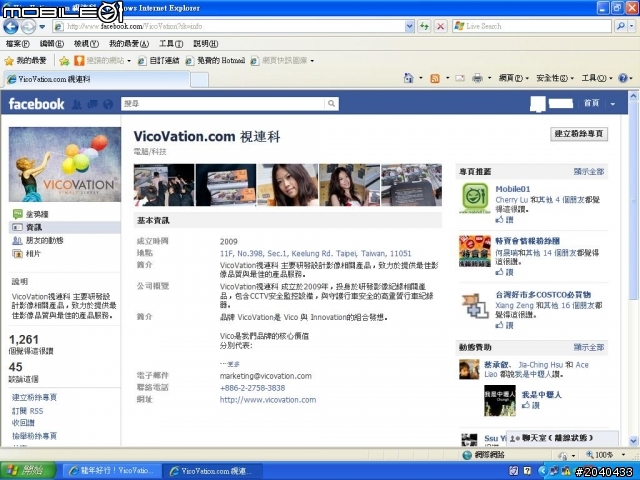Open the Facebook messages icon
This screenshot has width=640, height=480.
pos(92,104)
